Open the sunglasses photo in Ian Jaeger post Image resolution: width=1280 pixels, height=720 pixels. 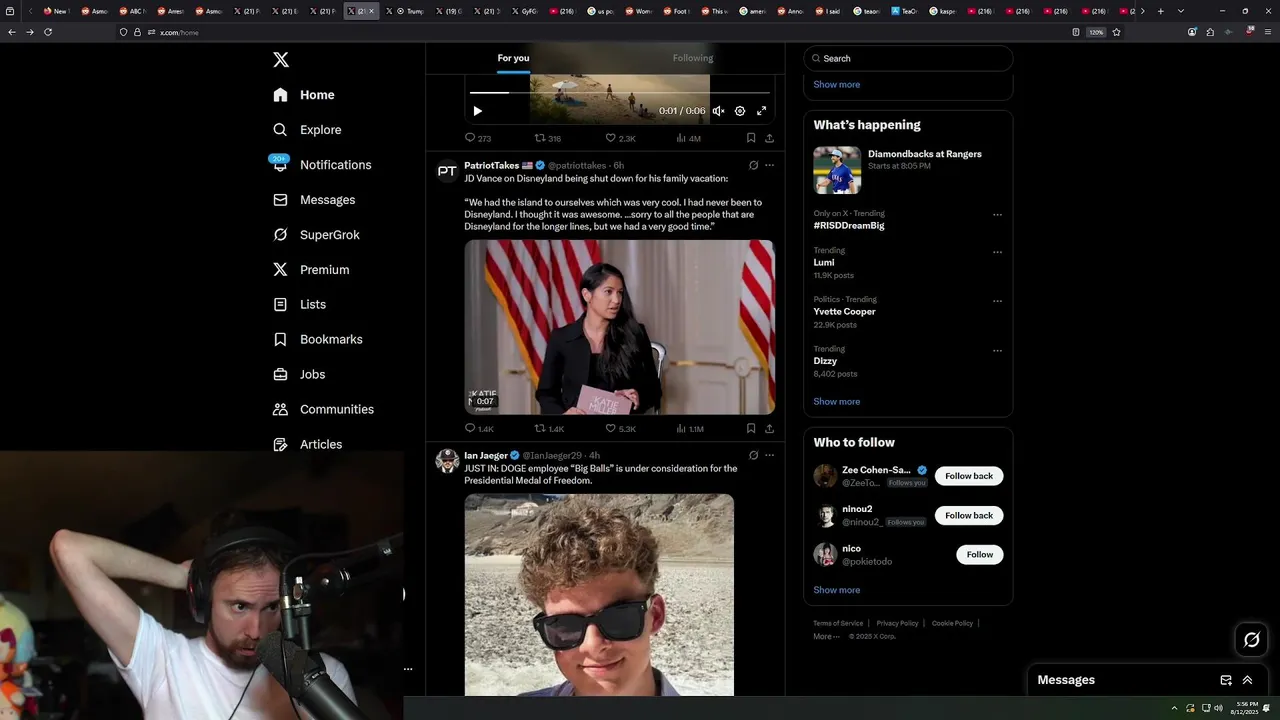click(x=599, y=595)
